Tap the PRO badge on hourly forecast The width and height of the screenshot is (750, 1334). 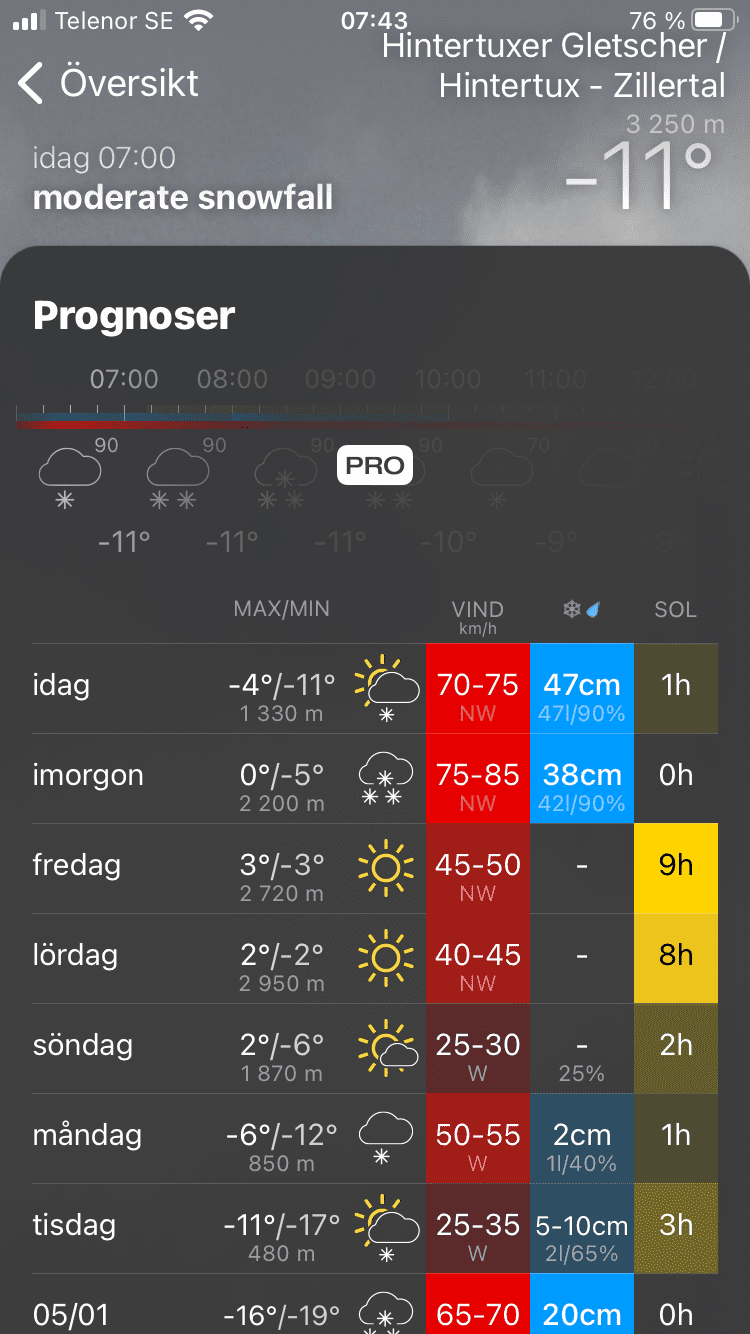(x=375, y=465)
